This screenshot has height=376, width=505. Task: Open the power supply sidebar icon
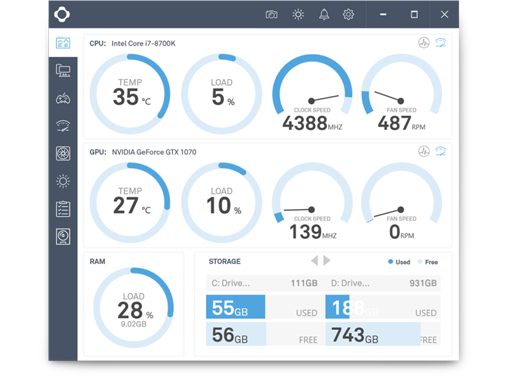pos(63,236)
